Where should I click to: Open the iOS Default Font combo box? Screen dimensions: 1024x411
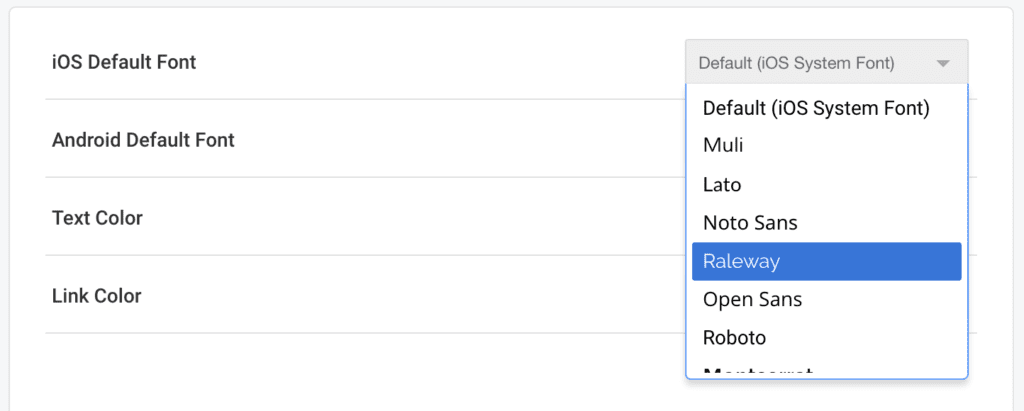click(x=810, y=63)
